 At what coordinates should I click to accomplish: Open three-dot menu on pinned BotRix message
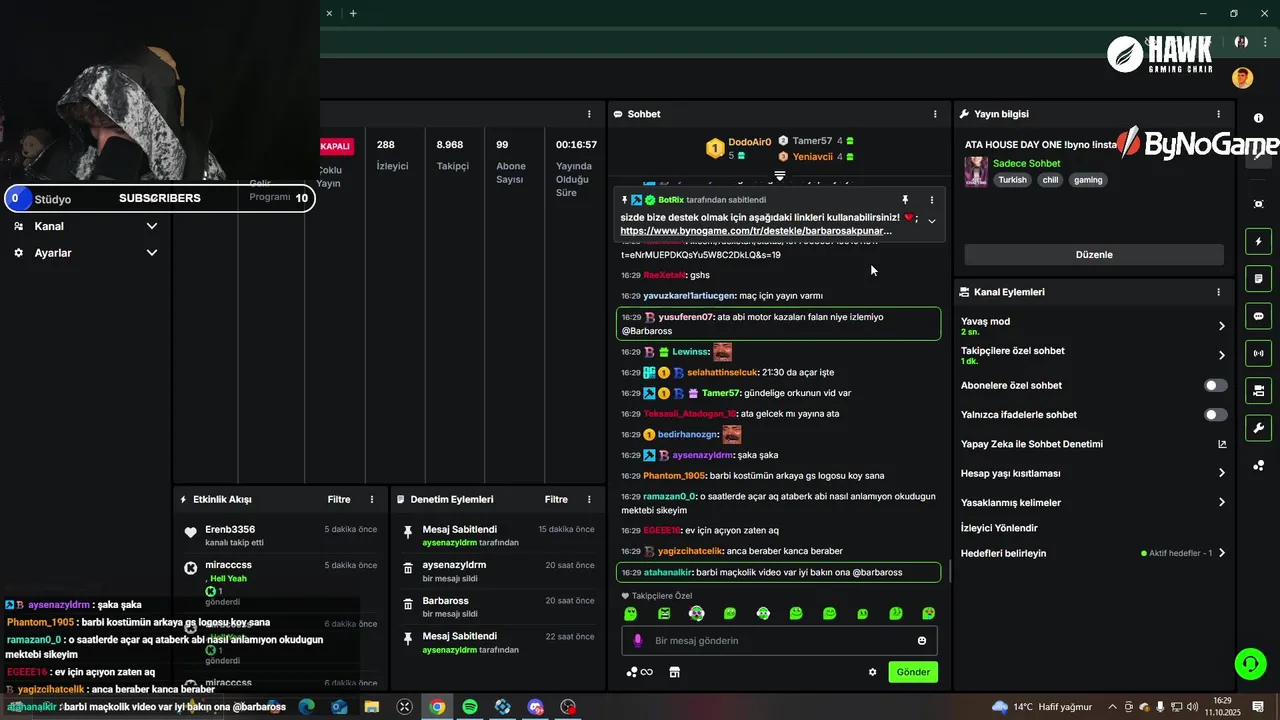tap(932, 200)
